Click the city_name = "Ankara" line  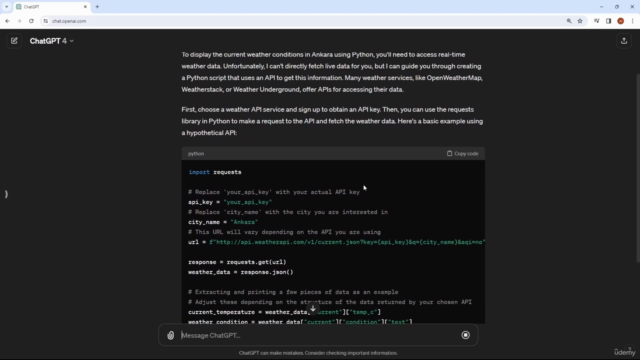[x=223, y=222]
